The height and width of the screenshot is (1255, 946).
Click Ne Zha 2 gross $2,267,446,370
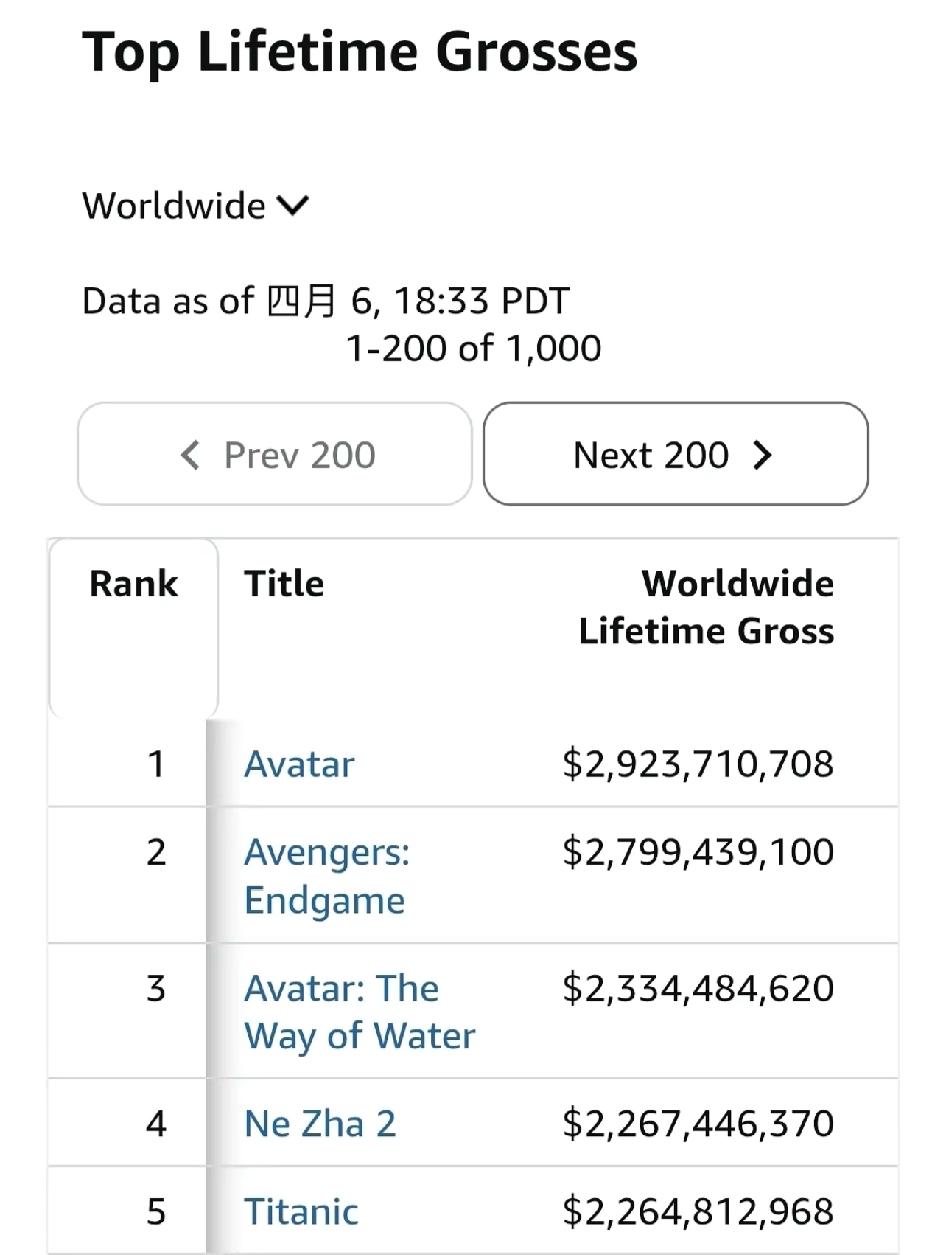pyautogui.click(x=698, y=1124)
